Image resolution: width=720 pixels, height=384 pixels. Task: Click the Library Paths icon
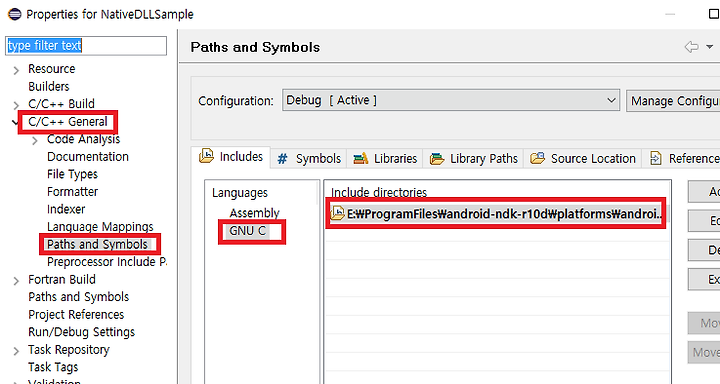pos(437,159)
